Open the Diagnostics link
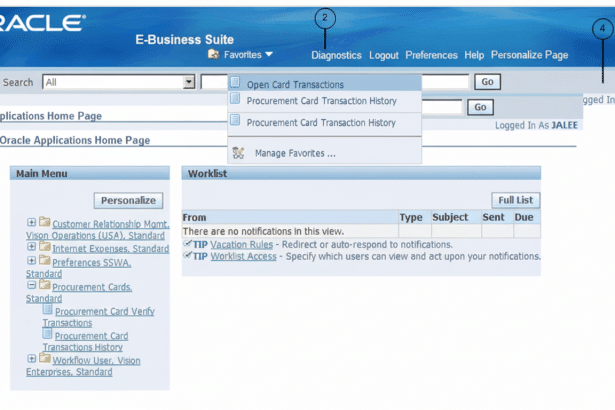The height and width of the screenshot is (410, 615). (336, 55)
